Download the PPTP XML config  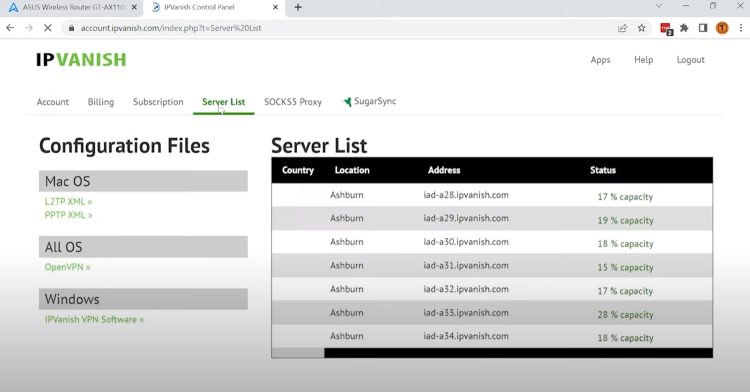point(68,215)
